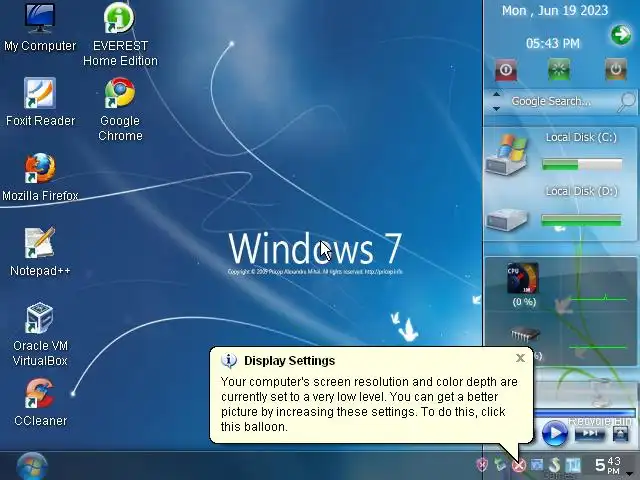Launch EVEREST Home Edition shortcut
Image resolution: width=640 pixels, height=480 pixels.
tap(120, 34)
